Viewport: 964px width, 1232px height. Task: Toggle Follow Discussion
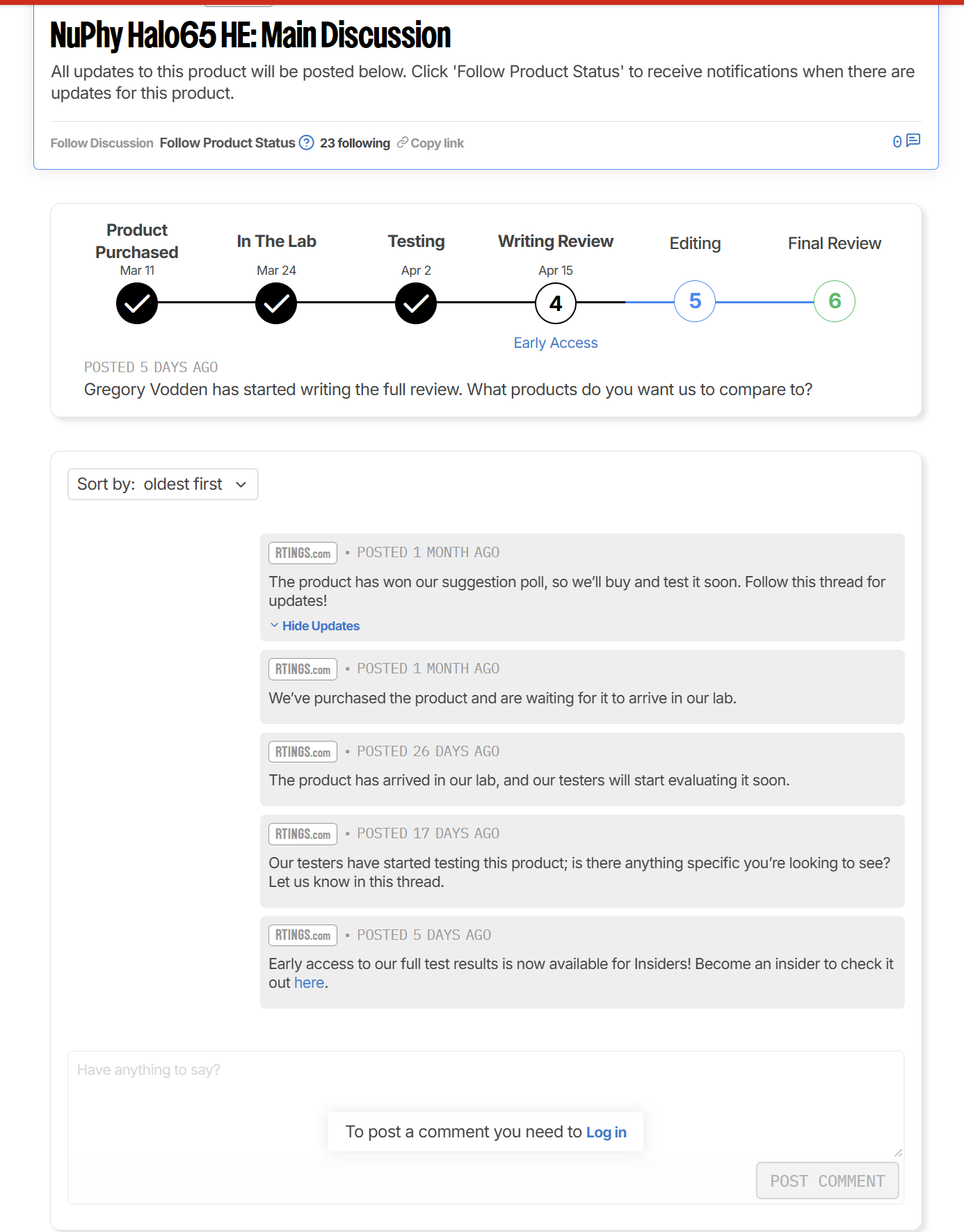coord(102,143)
